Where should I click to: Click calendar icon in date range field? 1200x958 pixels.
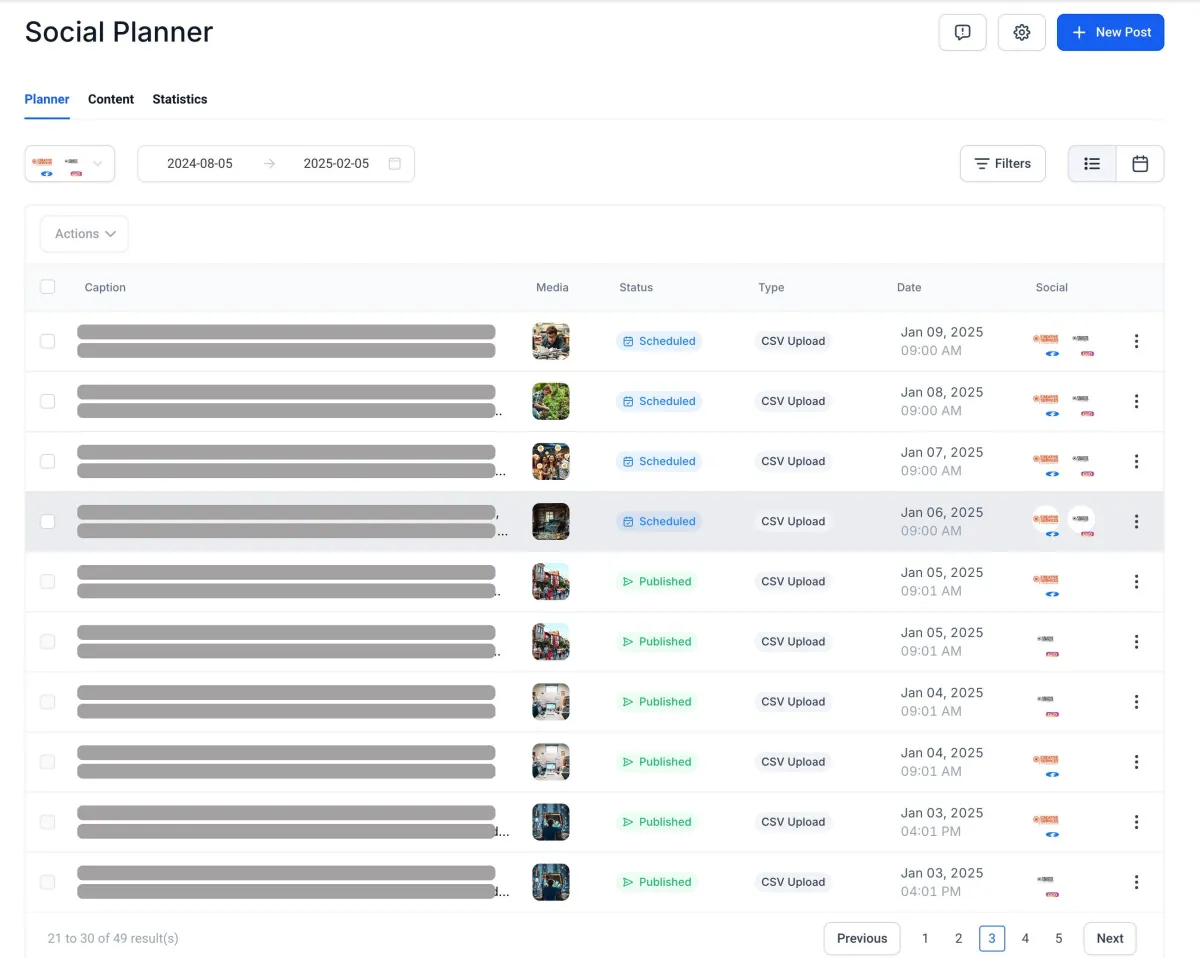click(x=394, y=164)
